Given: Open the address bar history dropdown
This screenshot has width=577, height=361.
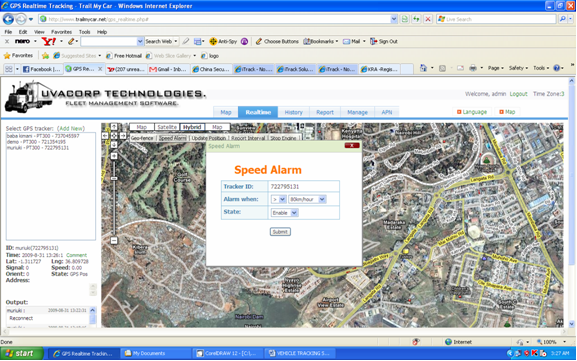Looking at the screenshot, I should (x=394, y=19).
